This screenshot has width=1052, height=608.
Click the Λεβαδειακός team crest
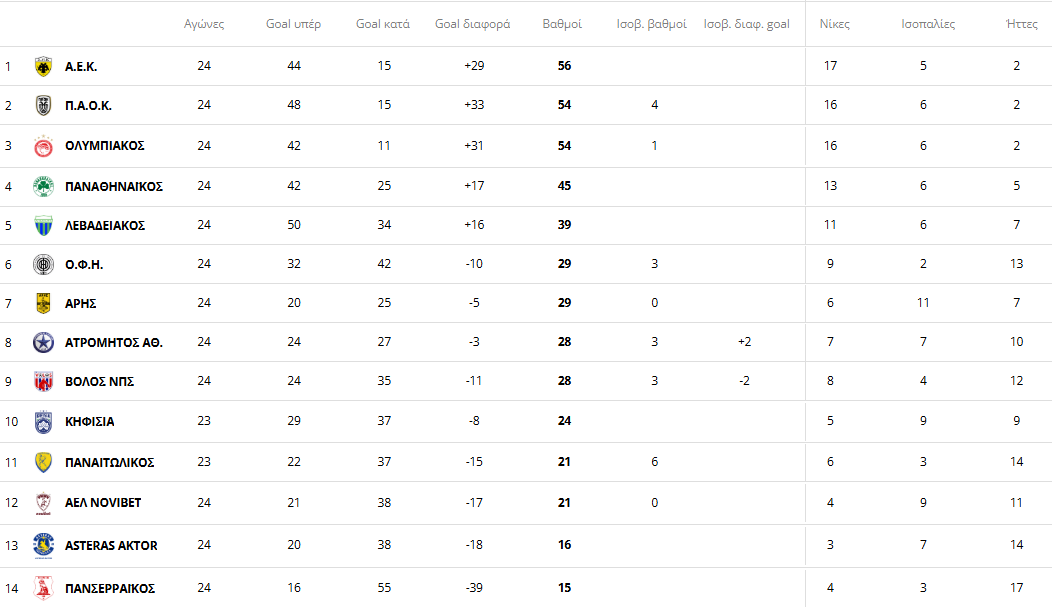point(42,225)
